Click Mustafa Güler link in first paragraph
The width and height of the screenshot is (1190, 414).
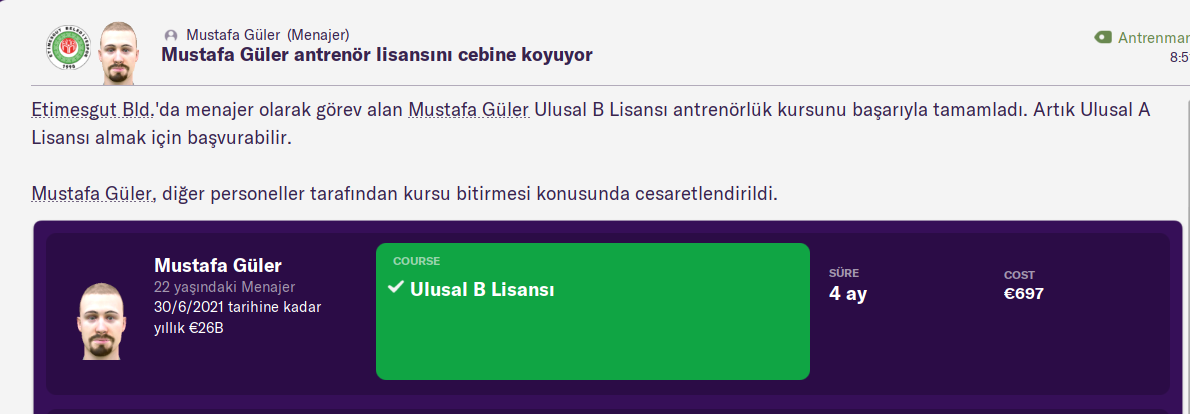pos(468,109)
